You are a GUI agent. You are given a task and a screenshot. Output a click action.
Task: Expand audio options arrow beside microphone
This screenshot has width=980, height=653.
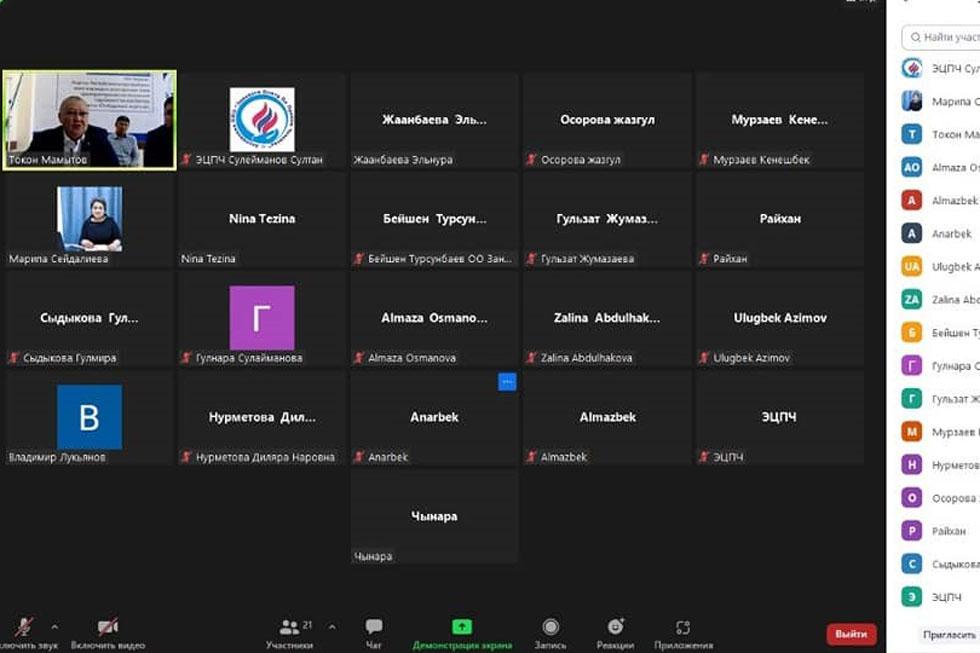coord(54,627)
